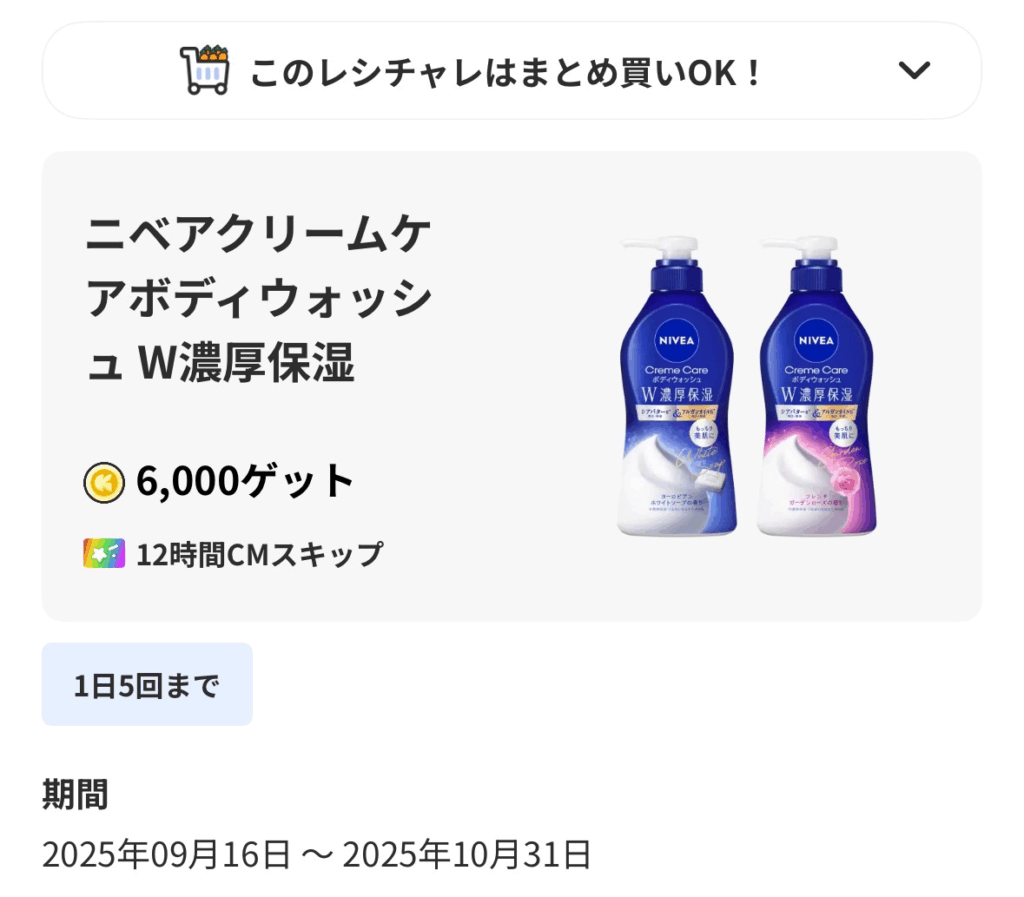The height and width of the screenshot is (897, 1024).
Task: Select the start date 2025年09月16日
Action: point(167,855)
